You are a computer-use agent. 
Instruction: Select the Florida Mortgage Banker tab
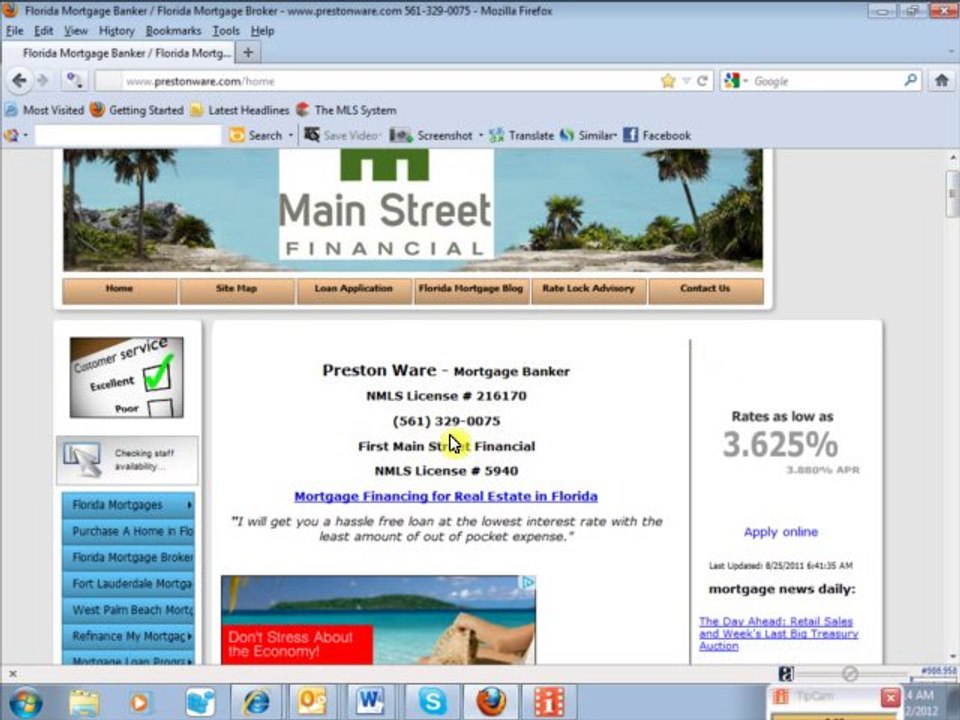118,53
